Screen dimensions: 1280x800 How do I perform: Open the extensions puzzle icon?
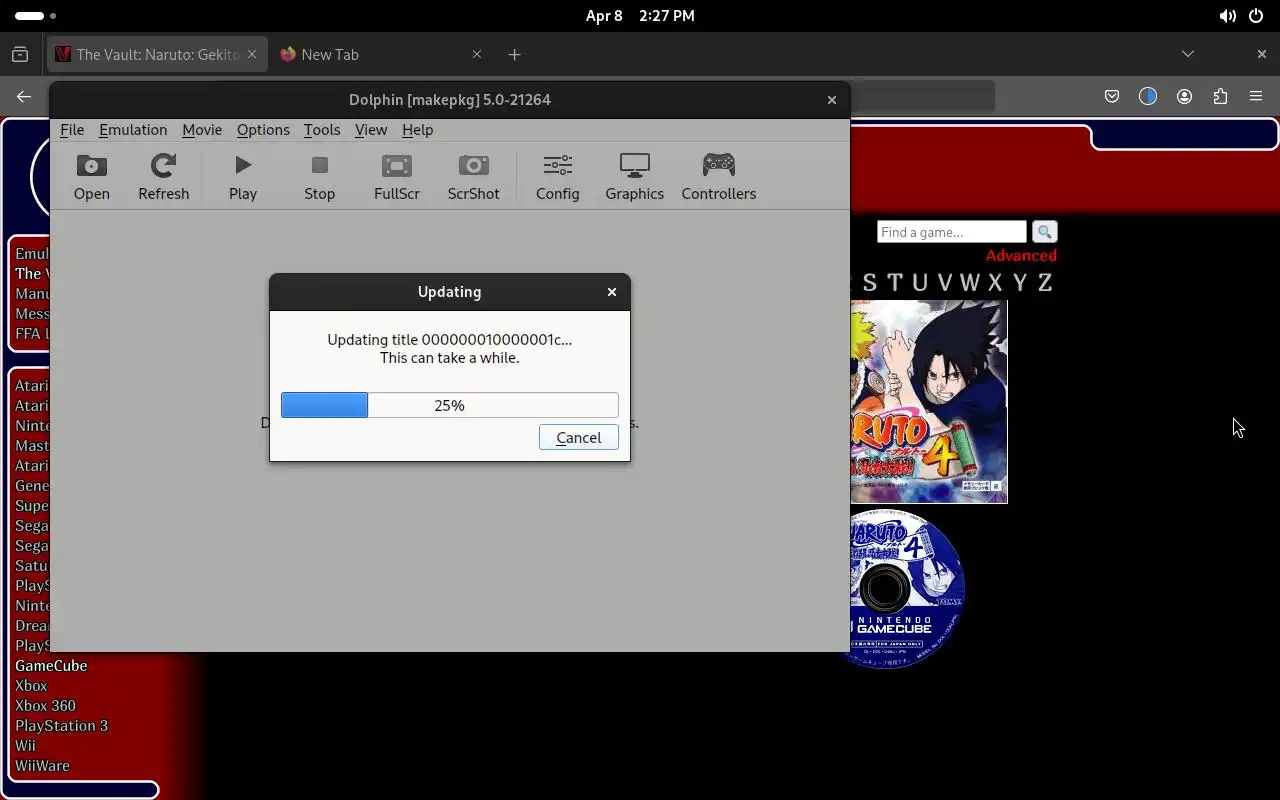point(1220,96)
